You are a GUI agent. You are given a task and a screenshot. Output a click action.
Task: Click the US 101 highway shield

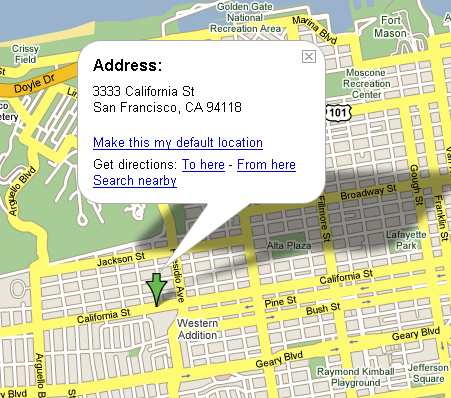coord(338,113)
